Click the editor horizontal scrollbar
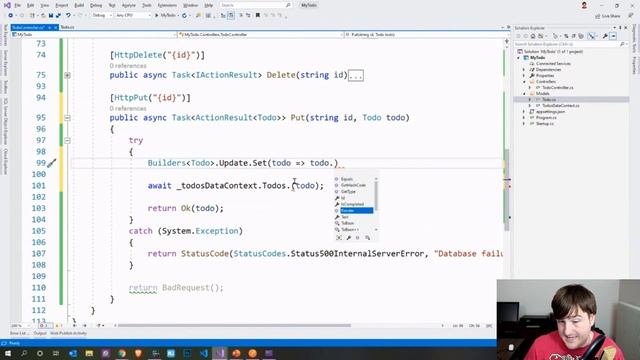This screenshot has width=640, height=360. coord(235,326)
